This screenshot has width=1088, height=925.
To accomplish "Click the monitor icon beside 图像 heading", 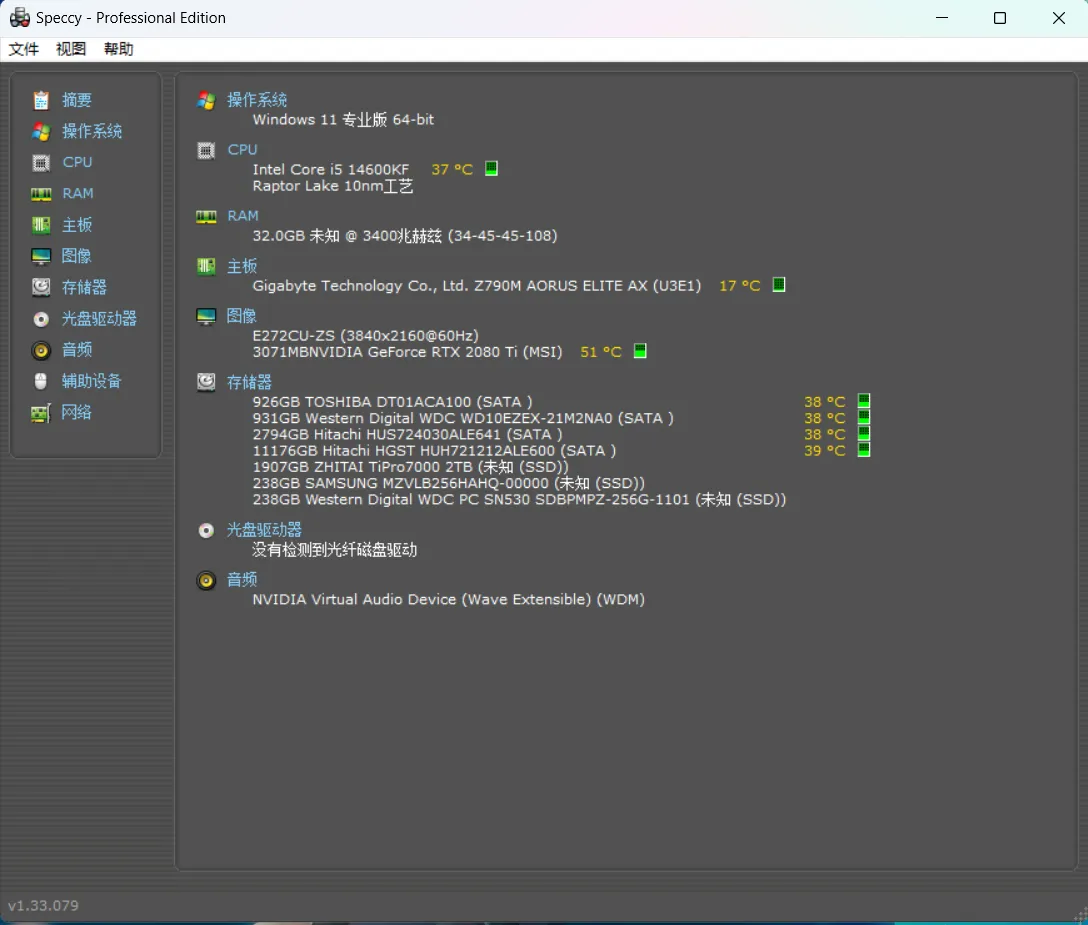I will (x=206, y=316).
